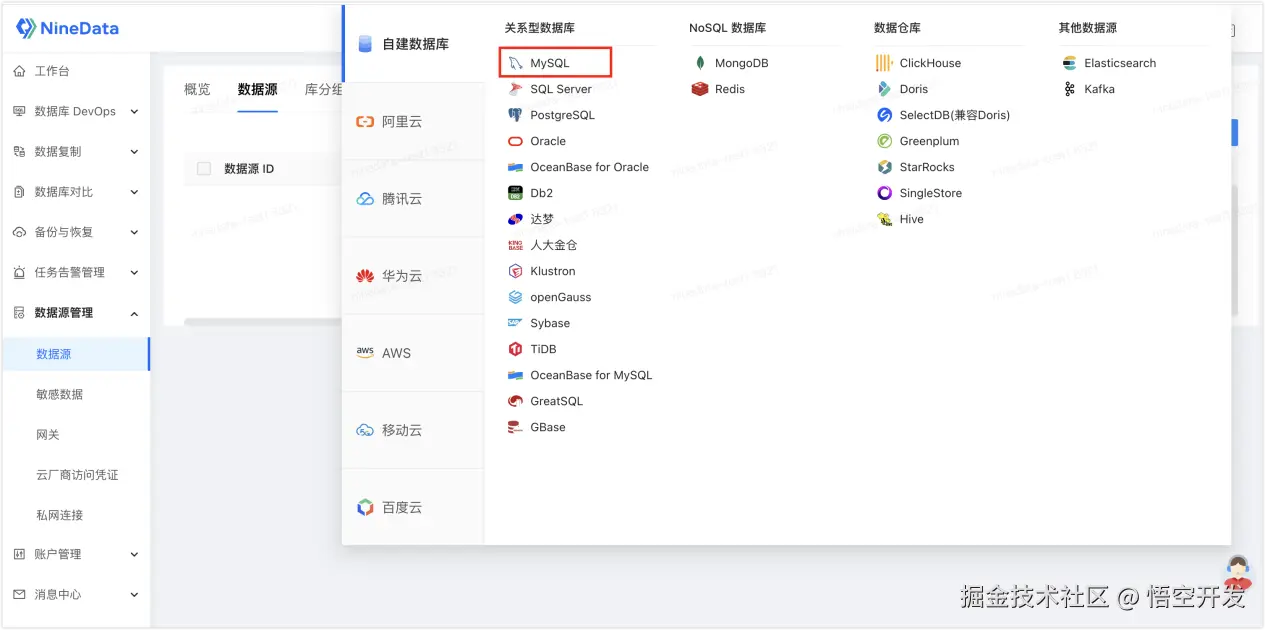Open the customer support avatar icon

click(x=1238, y=573)
